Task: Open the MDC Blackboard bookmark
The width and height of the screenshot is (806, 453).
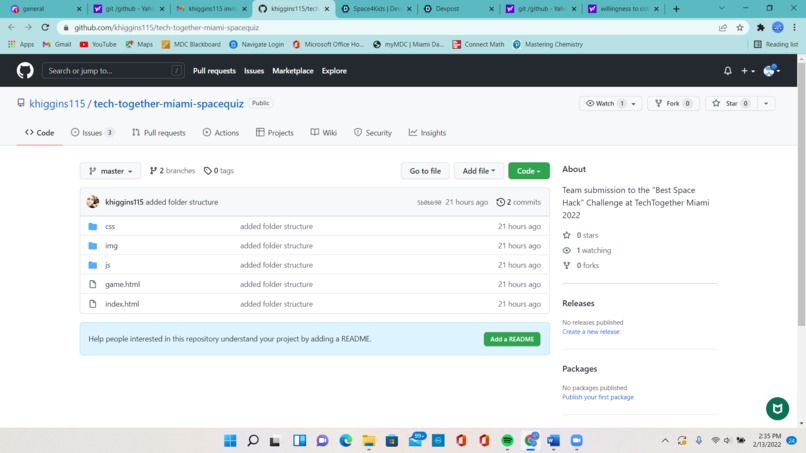Action: (191, 44)
